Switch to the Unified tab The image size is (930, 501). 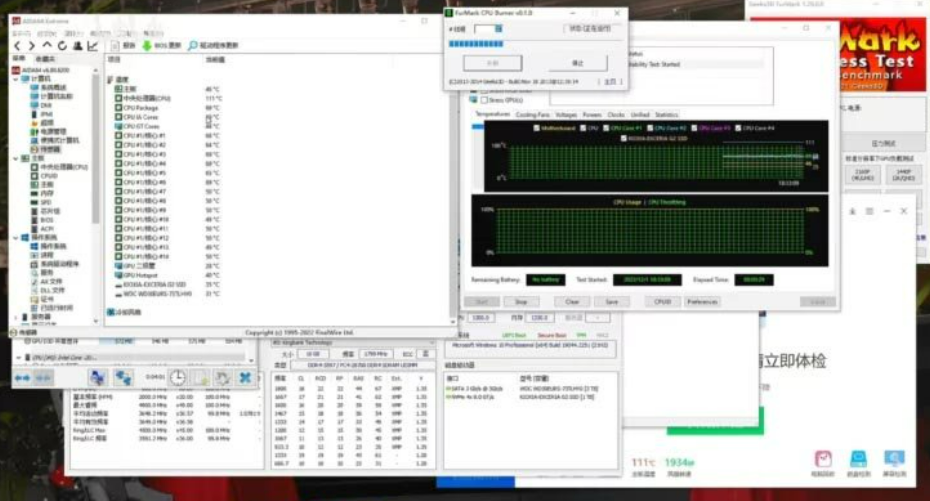[x=640, y=114]
